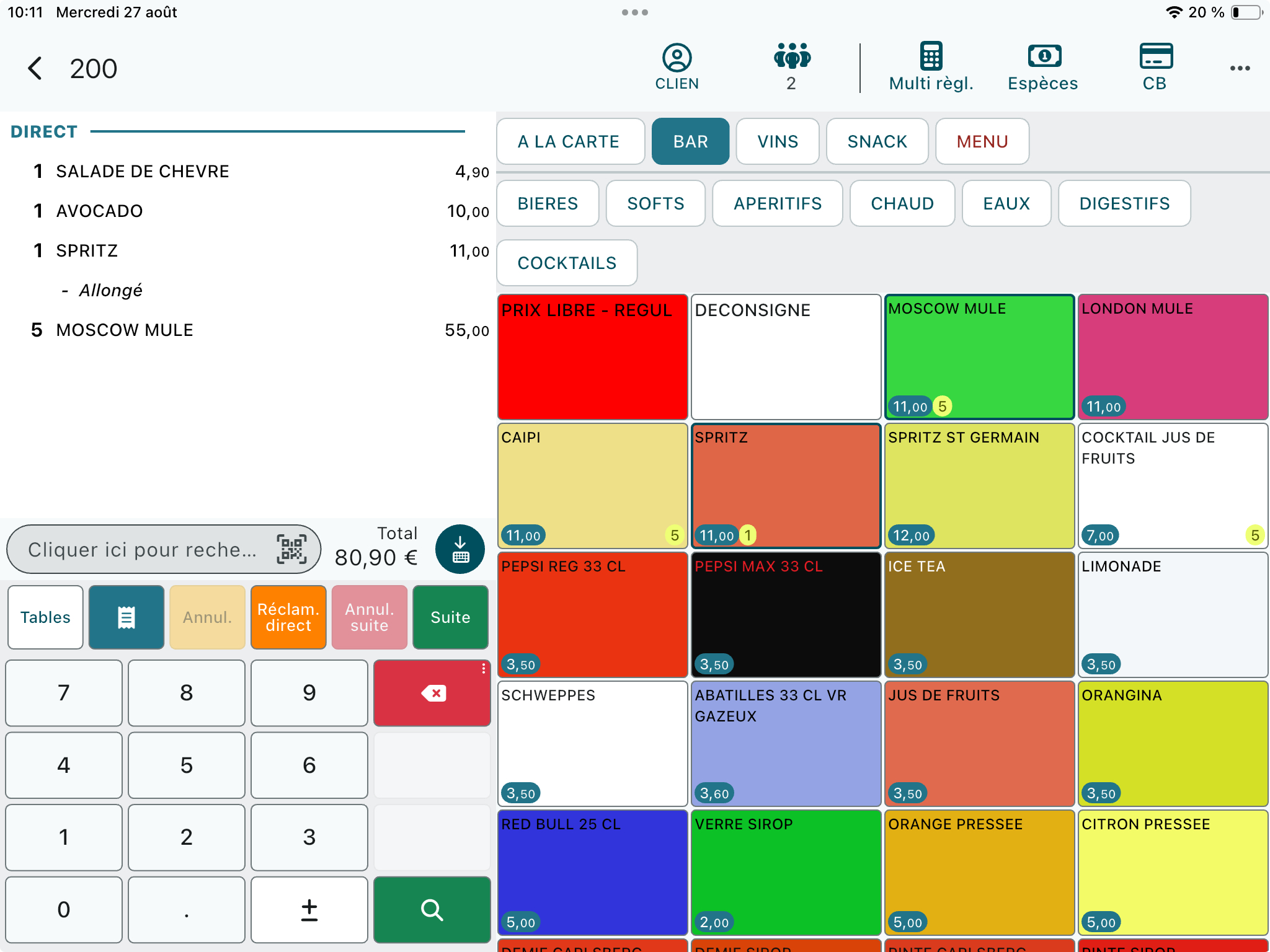Add LONDON MULE pink tile

pos(1173,357)
